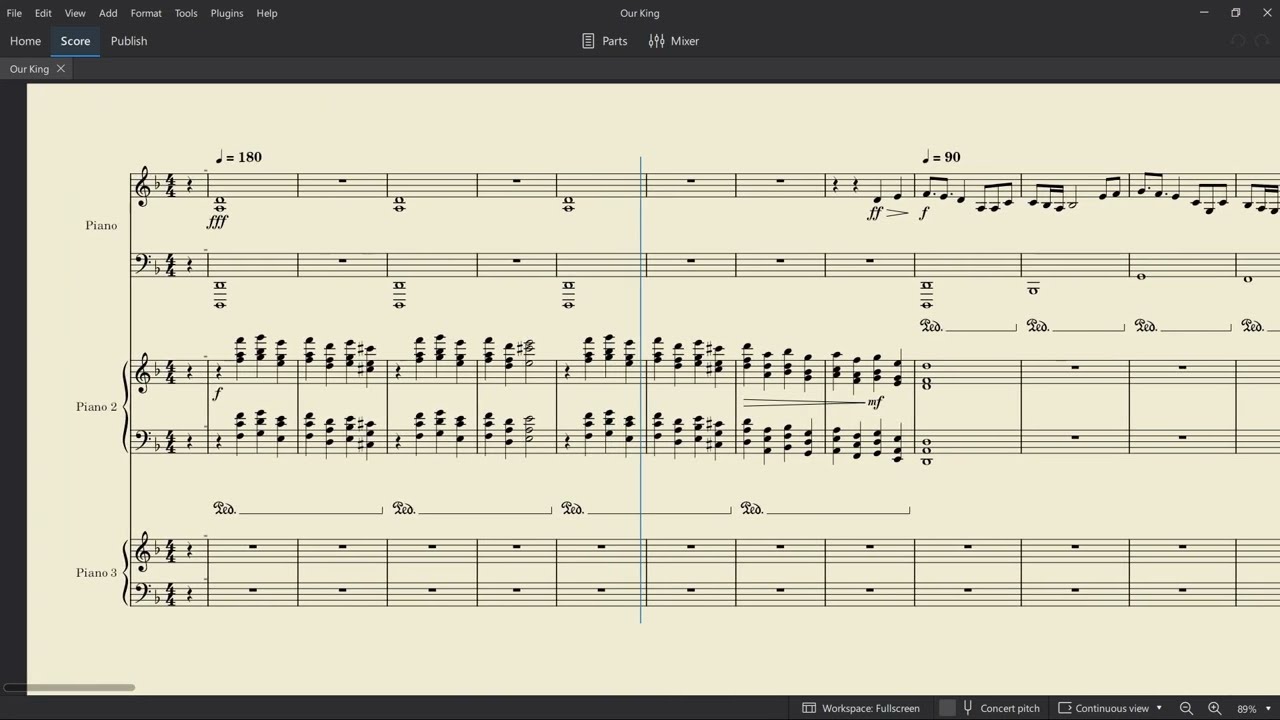Select the Piano 2 decrescendo hairpin
1280x720 pixels.
pyautogui.click(x=803, y=402)
